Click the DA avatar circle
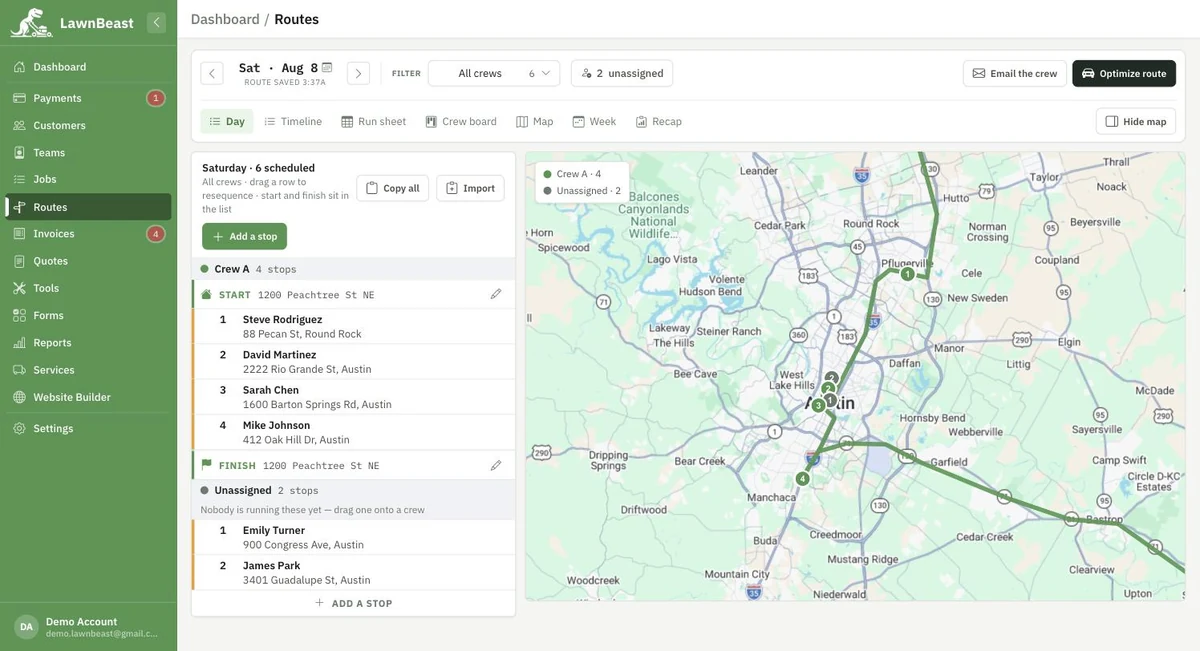1200x651 pixels. pyautogui.click(x=26, y=627)
